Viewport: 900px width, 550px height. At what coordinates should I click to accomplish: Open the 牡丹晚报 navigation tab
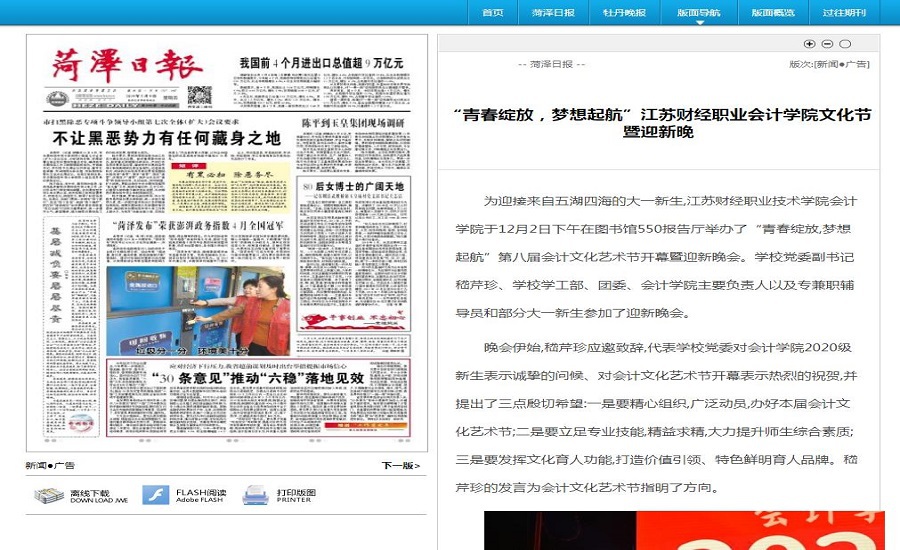[624, 13]
